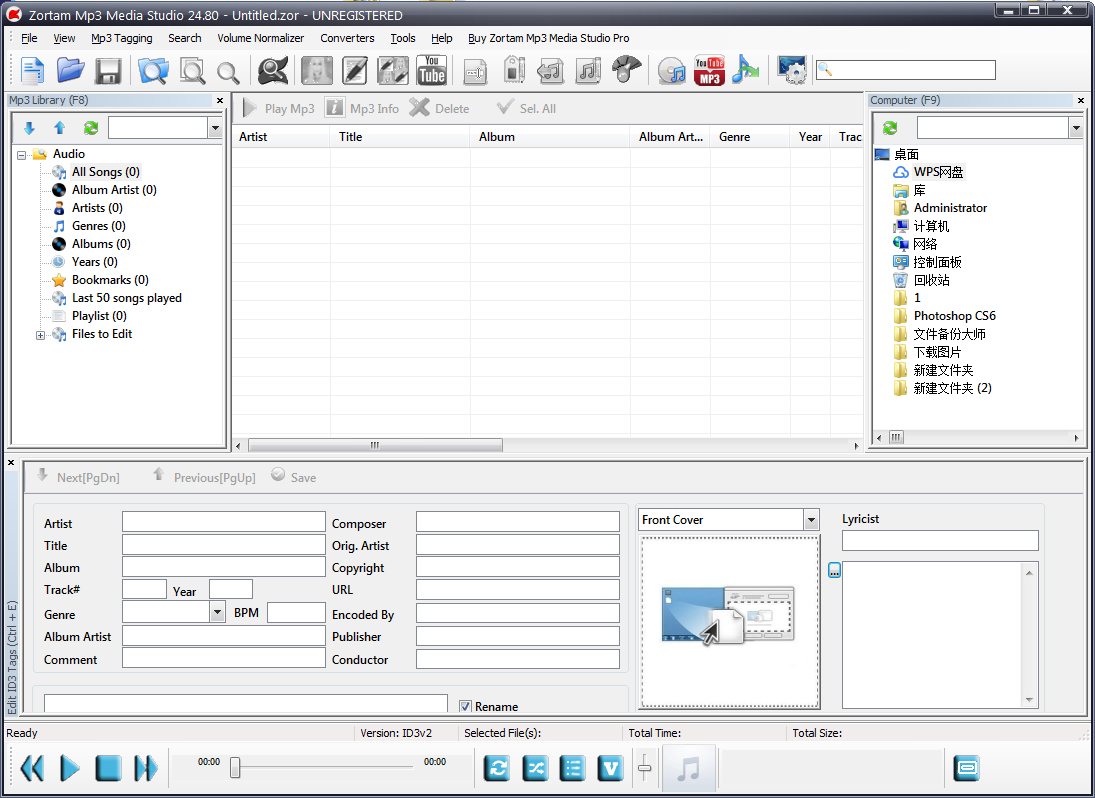Viewport: 1095px width, 798px height.
Task: Click the shuffle playback icon
Action: point(534,769)
